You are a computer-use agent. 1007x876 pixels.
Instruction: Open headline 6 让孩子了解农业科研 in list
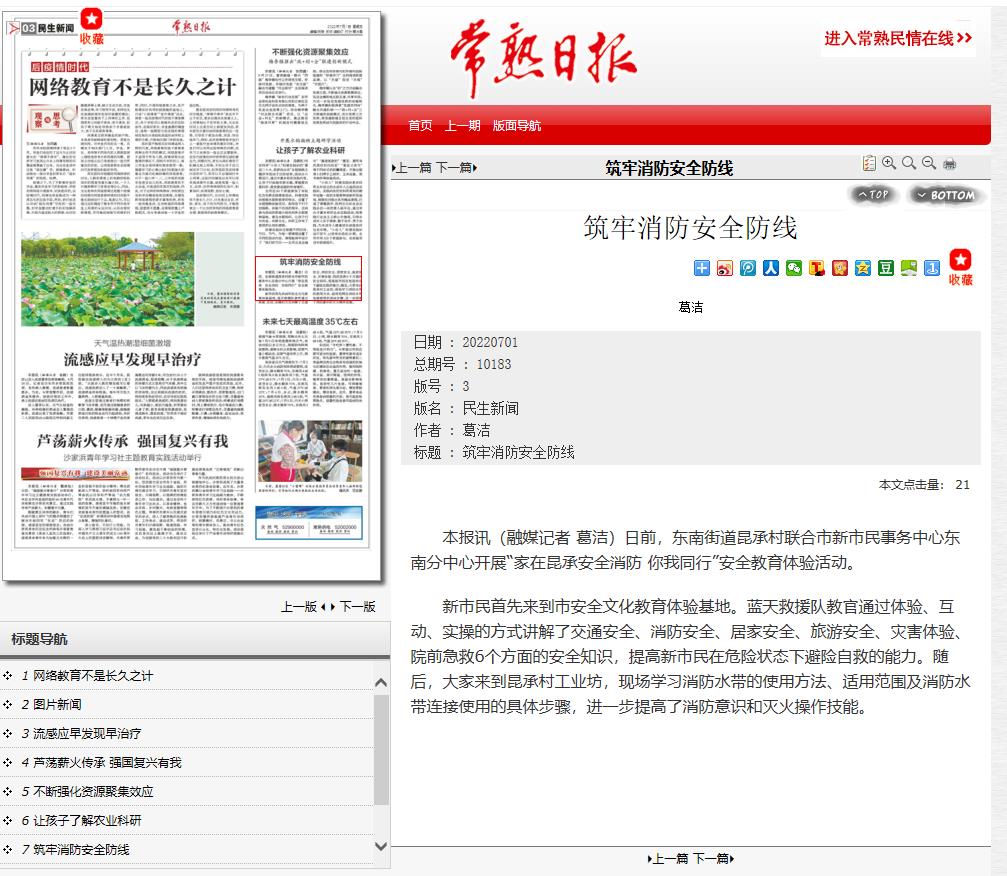(x=87, y=820)
